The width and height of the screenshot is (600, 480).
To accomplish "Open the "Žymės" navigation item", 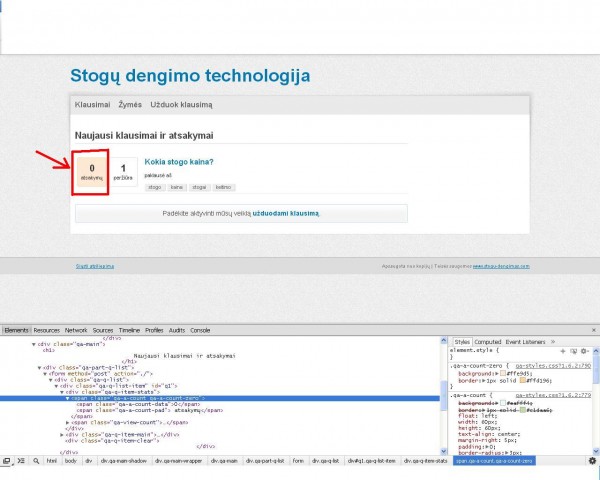I will coord(130,104).
